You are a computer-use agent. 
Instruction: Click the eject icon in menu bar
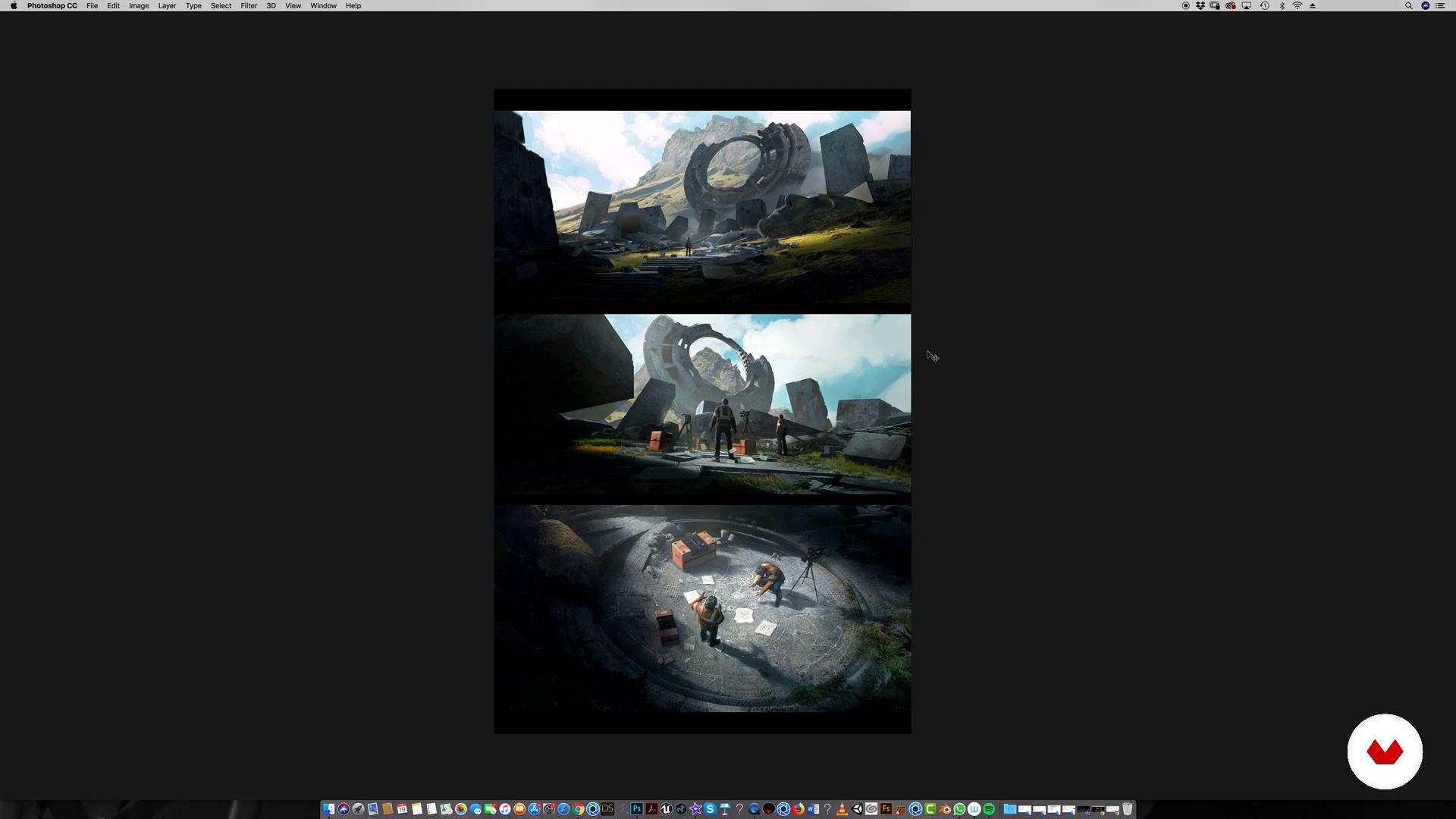pos(1313,5)
